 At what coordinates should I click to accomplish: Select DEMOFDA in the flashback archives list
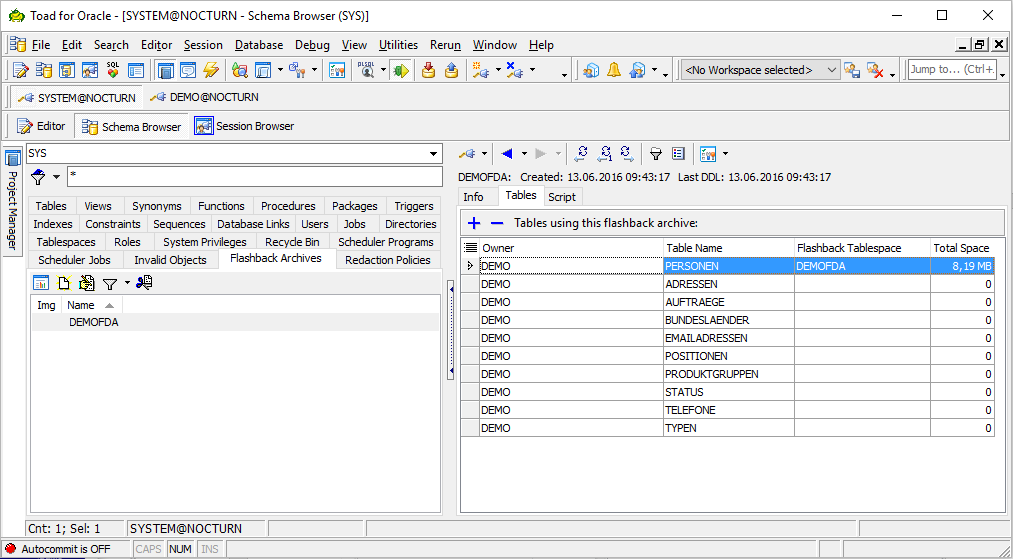point(94,322)
